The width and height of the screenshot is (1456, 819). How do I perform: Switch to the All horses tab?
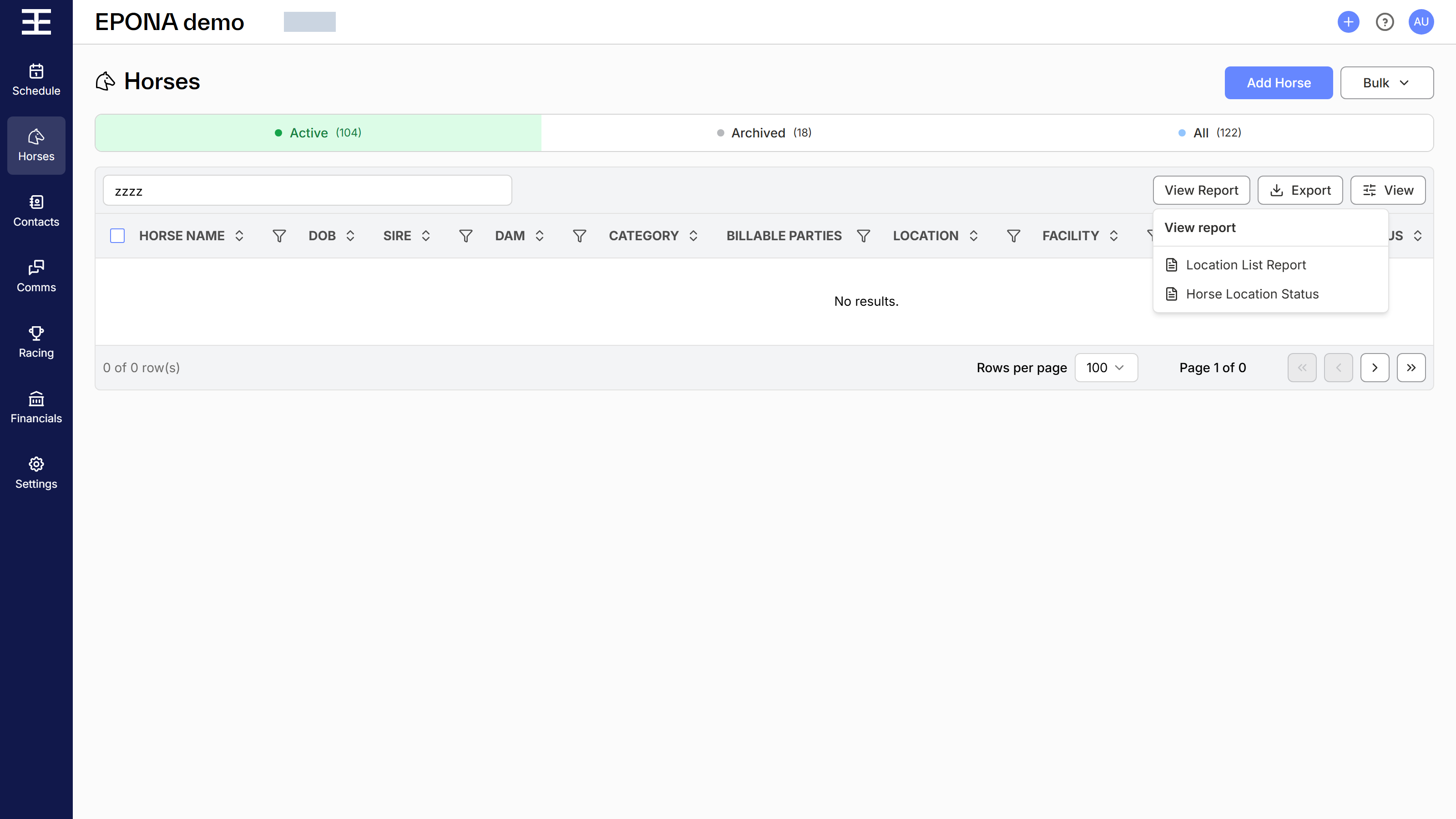1209,133
